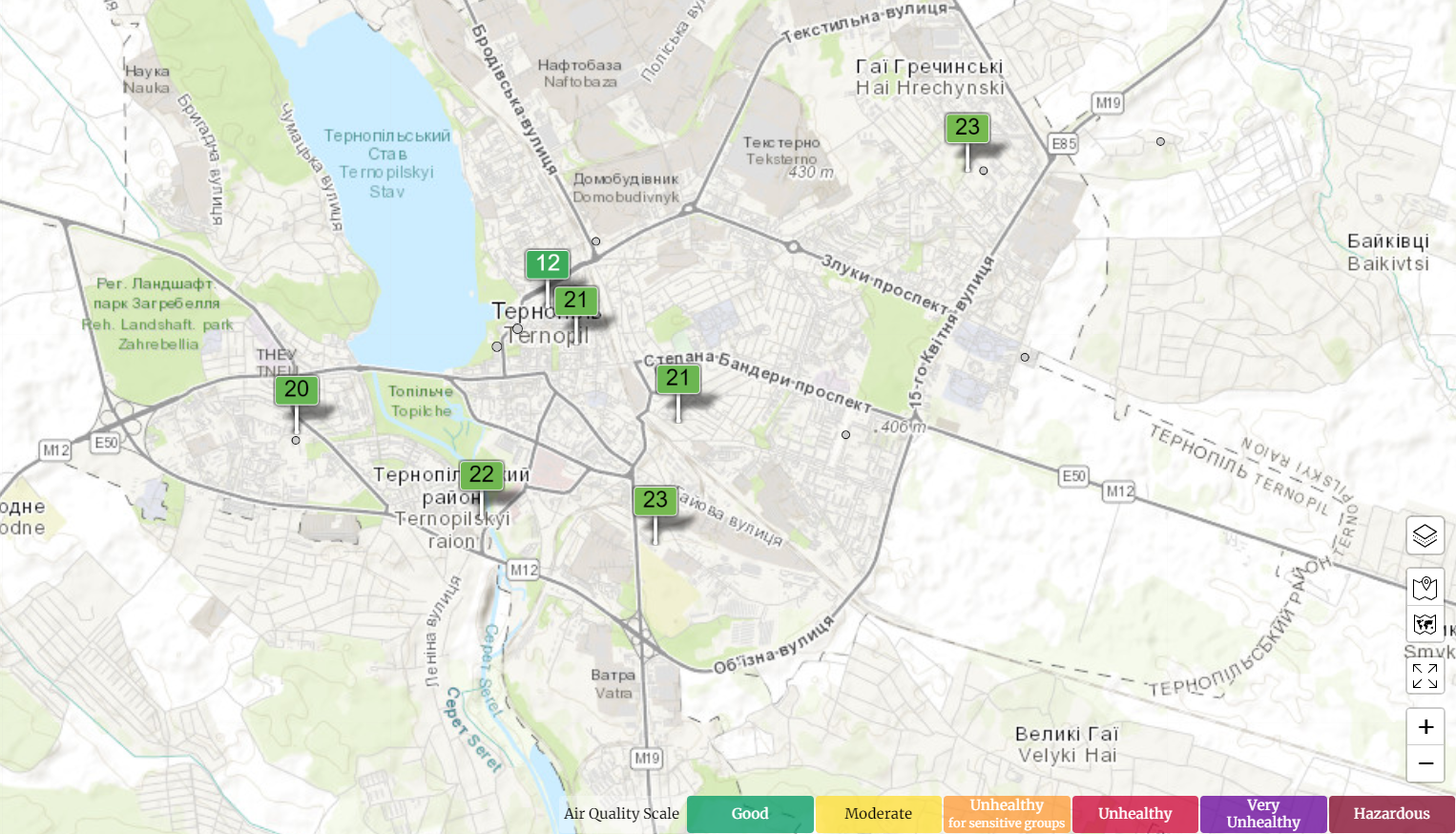Open the basemap layers panel

(x=1425, y=536)
